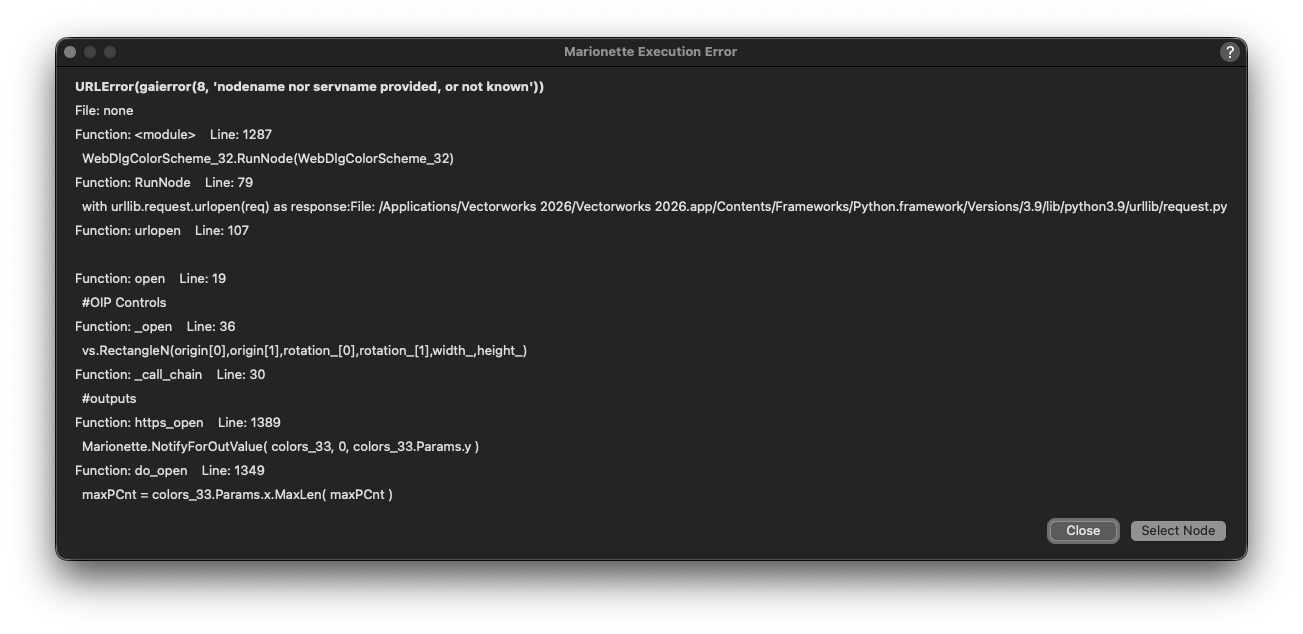This screenshot has height=634, width=1303.
Task: Click the 'Function: RunNode Line: 79' text
Action: [164, 183]
